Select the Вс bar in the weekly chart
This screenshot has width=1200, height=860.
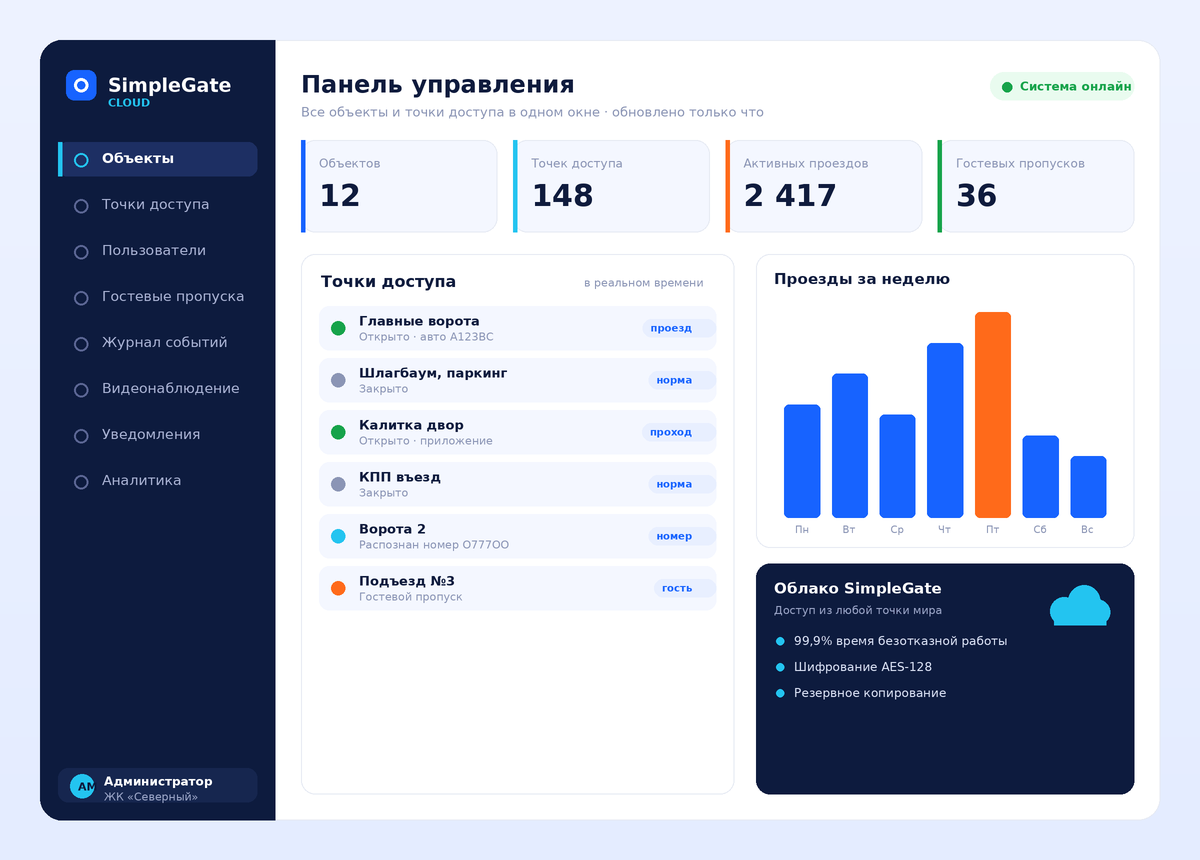1088,487
